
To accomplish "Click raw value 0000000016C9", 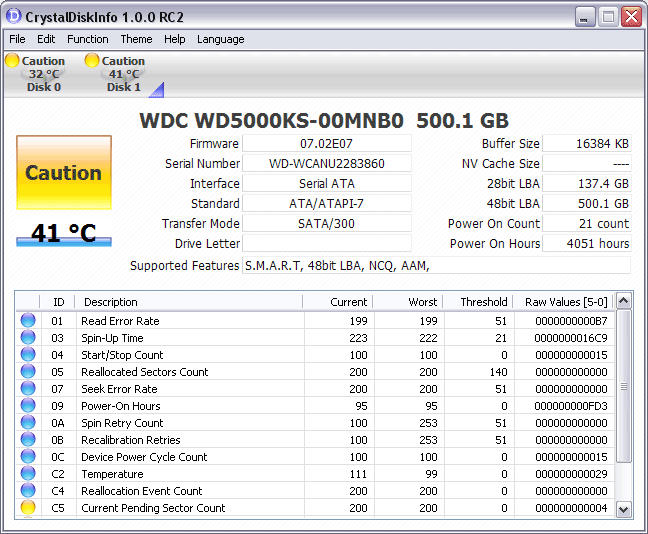I will (571, 338).
